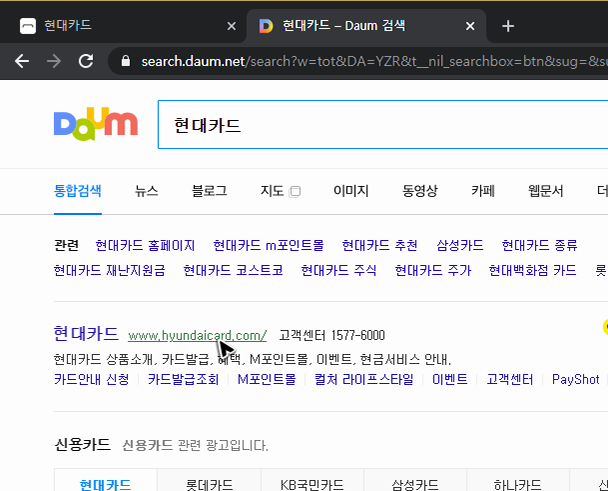The height and width of the screenshot is (491, 608).
Task: Open the 카드발급조회 sublink
Action: [x=183, y=379]
